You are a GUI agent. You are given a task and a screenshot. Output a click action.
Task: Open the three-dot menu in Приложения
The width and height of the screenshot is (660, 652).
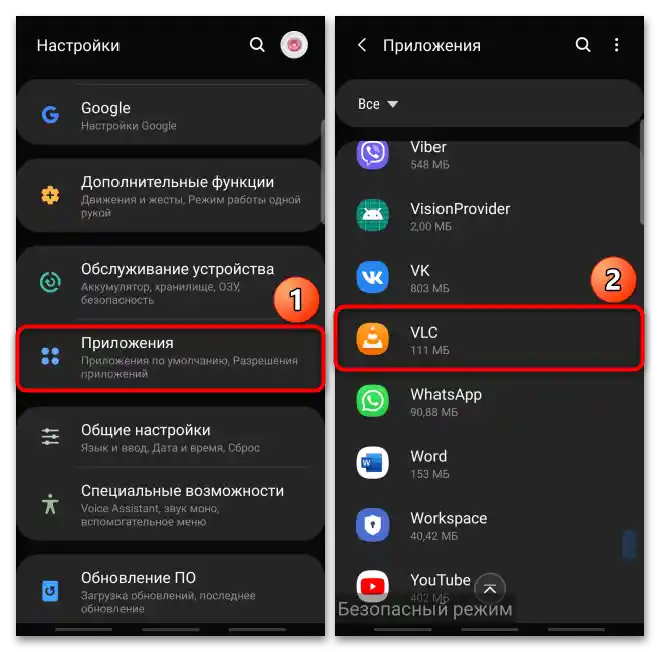click(616, 45)
